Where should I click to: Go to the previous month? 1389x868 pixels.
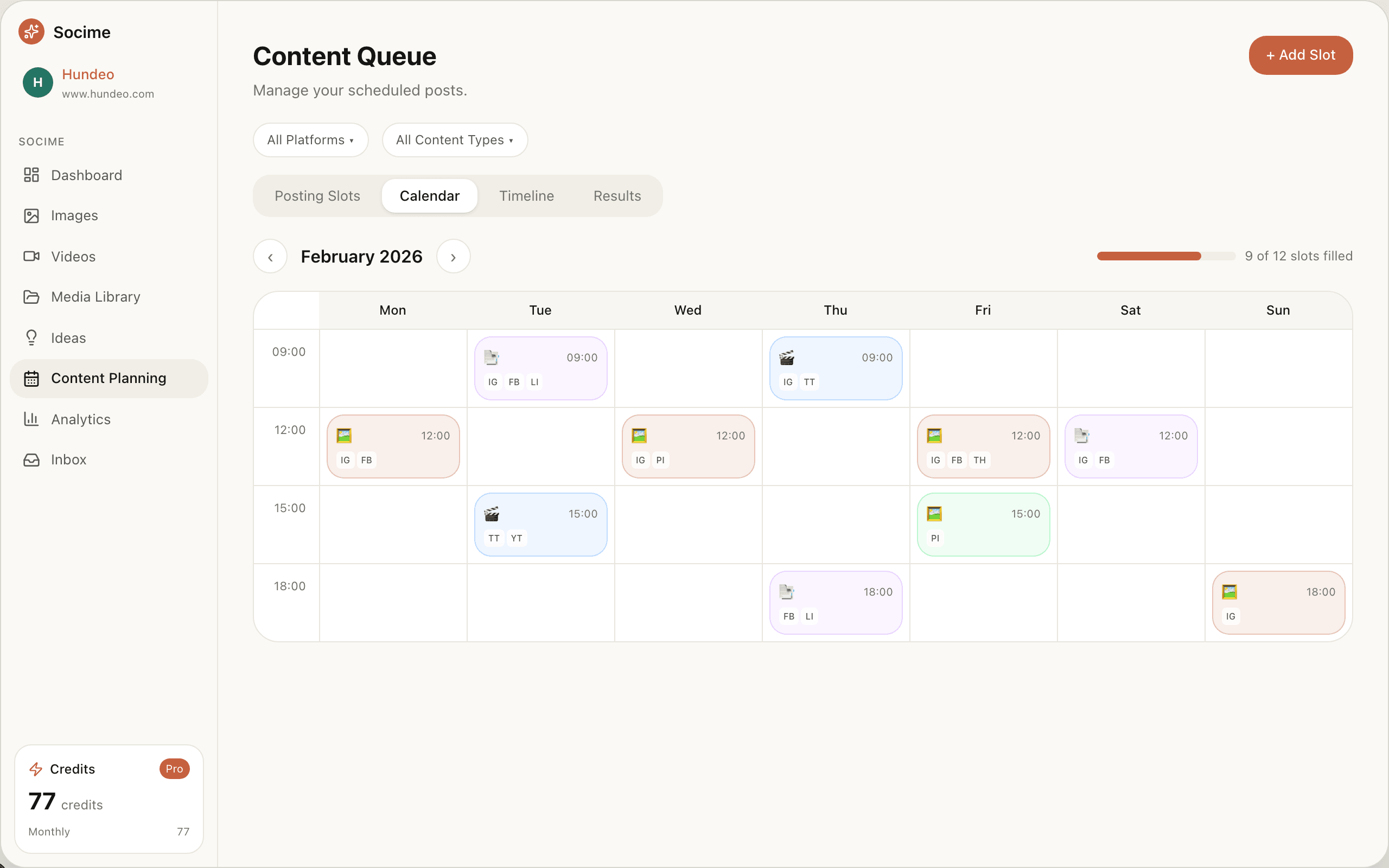(x=270, y=256)
